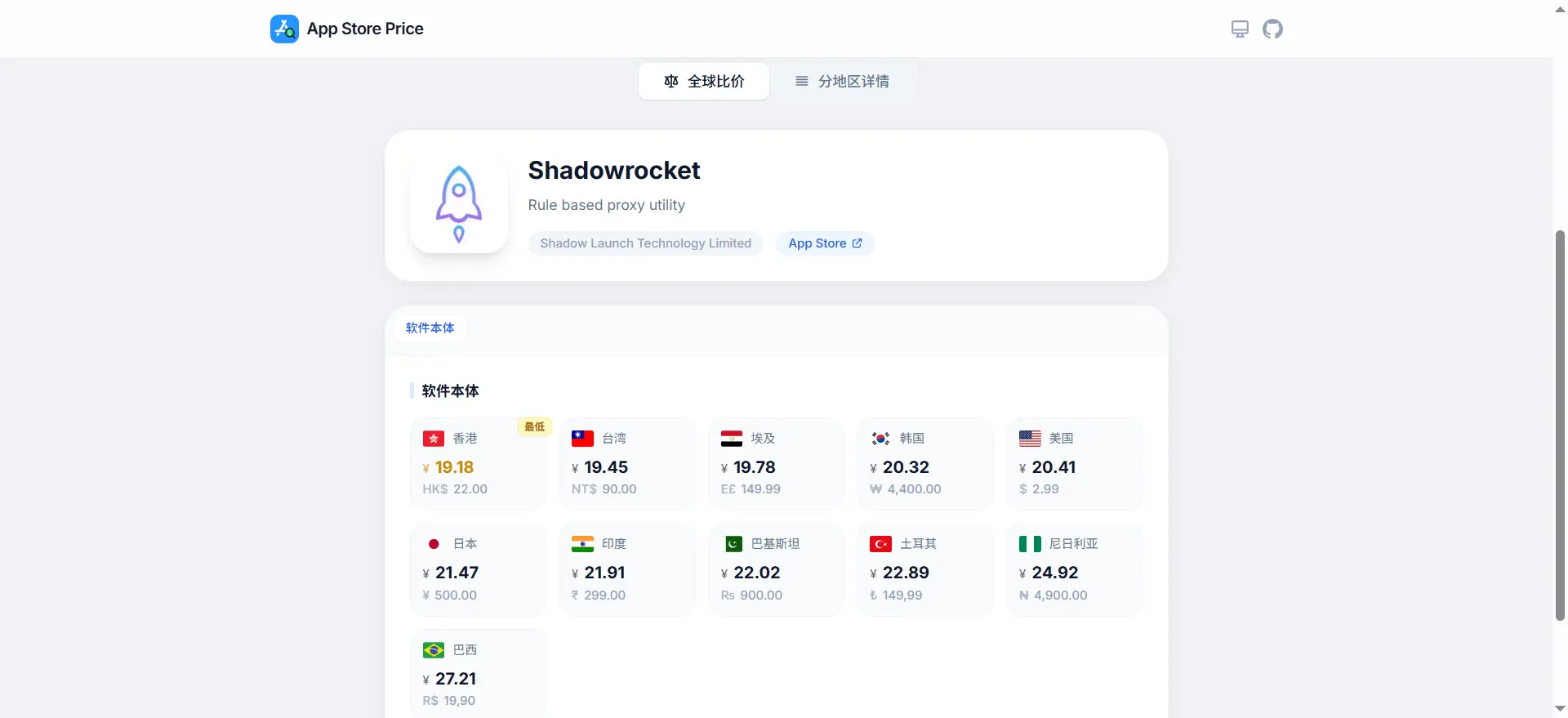Open the GitHub repository icon
The width and height of the screenshot is (1568, 718).
1272,29
